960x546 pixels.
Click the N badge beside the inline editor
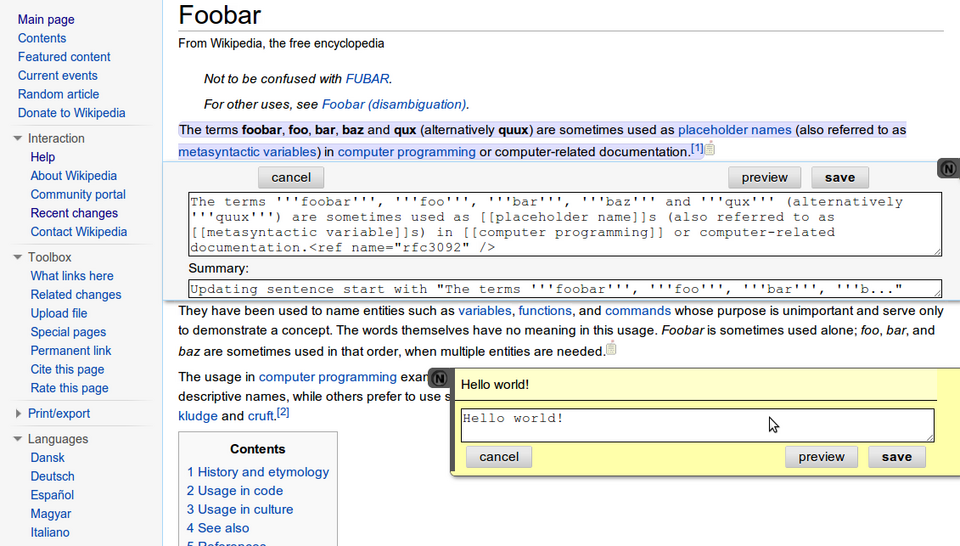pos(948,168)
